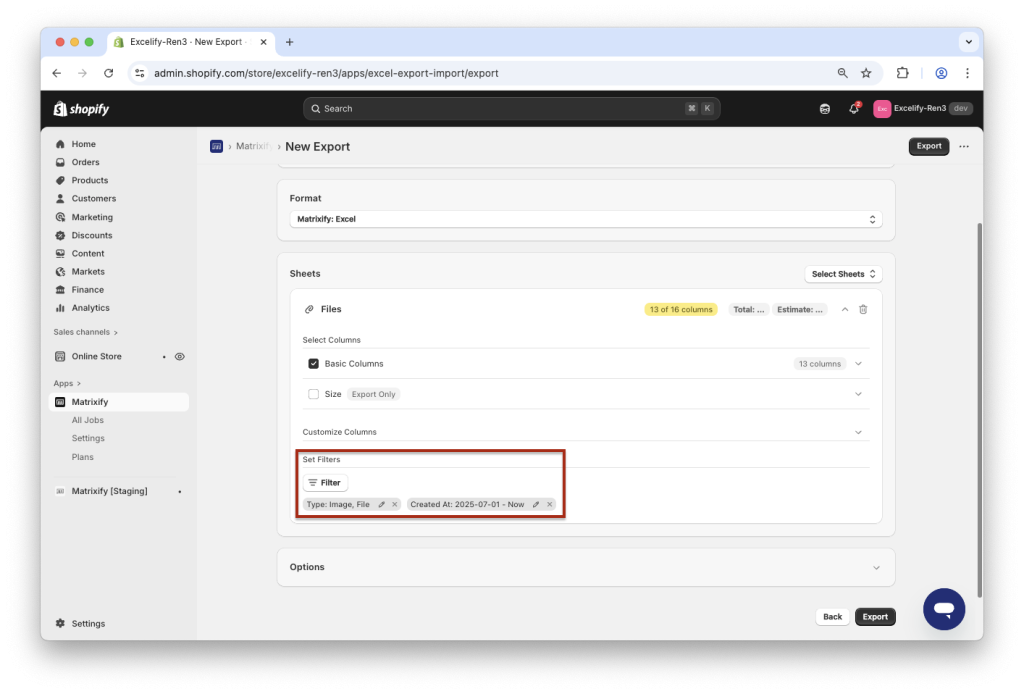Reload the page with the browser refresh icon

pyautogui.click(x=108, y=72)
